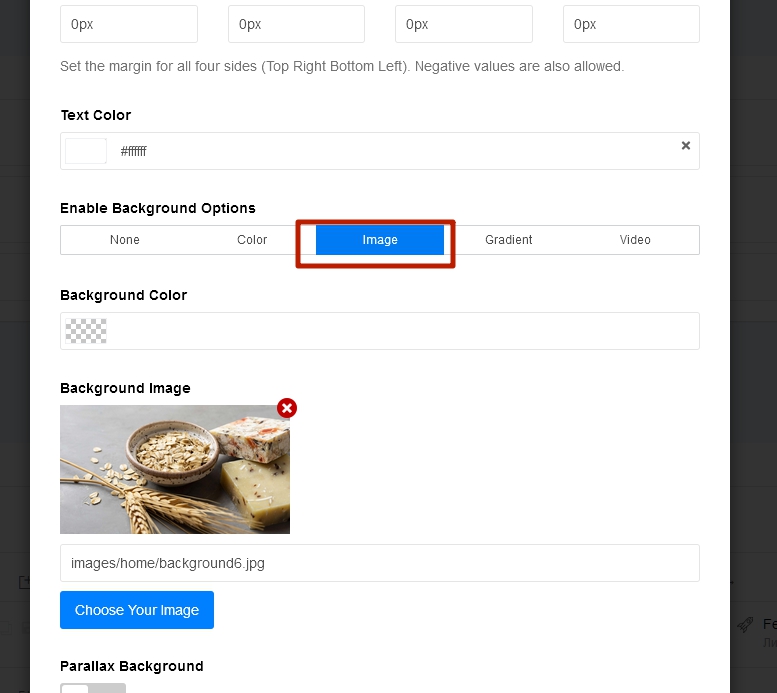Viewport: 777px width, 693px height.
Task: Toggle the Parallax Background switch
Action: [x=93, y=687]
